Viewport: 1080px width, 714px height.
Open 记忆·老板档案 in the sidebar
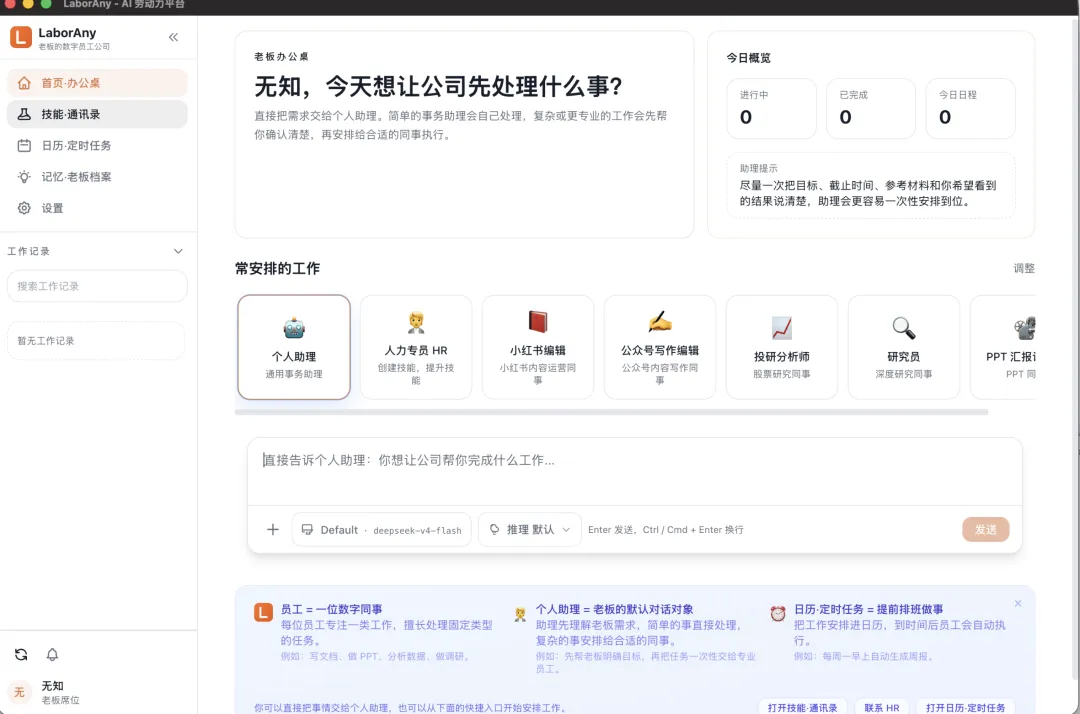click(97, 177)
